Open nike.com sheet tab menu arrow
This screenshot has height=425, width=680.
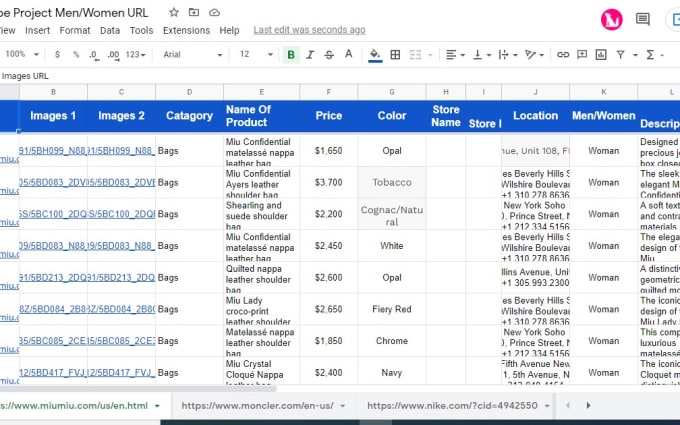point(547,406)
